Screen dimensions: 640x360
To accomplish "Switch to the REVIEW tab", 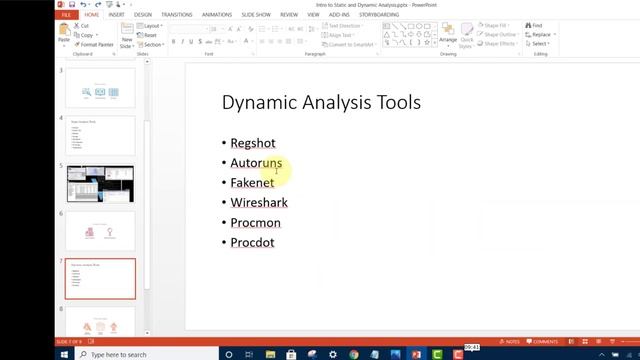I will tap(289, 15).
